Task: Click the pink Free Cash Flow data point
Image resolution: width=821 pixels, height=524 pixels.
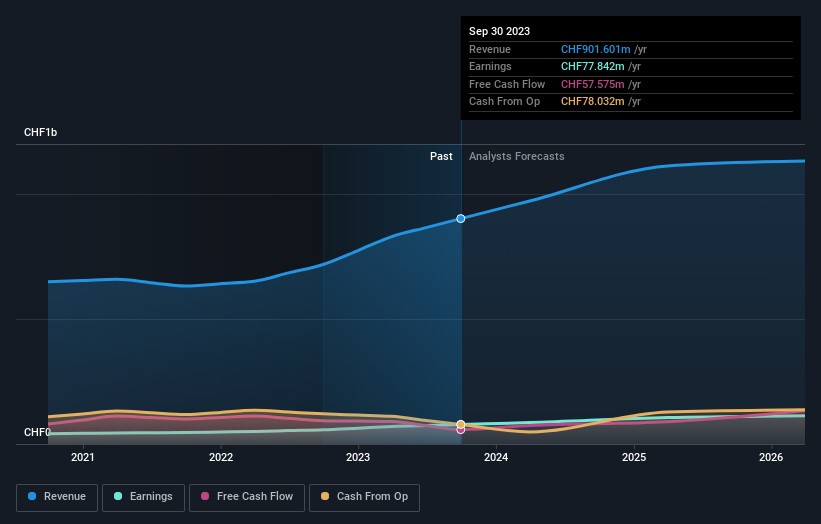Action: click(461, 430)
